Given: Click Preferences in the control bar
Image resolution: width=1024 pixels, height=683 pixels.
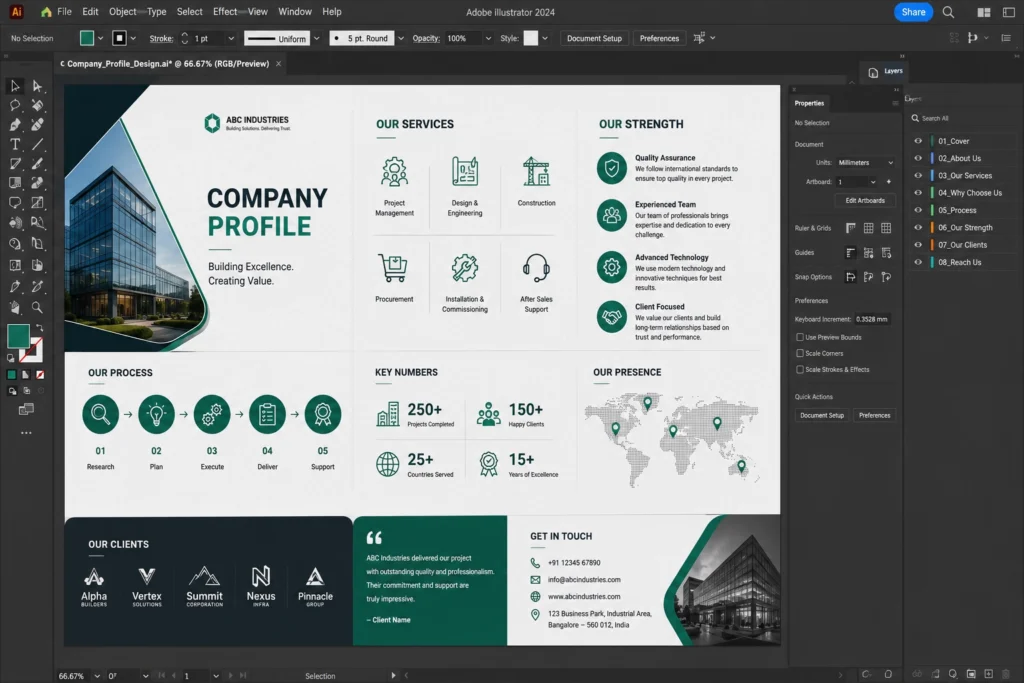Looking at the screenshot, I should click(x=659, y=39).
